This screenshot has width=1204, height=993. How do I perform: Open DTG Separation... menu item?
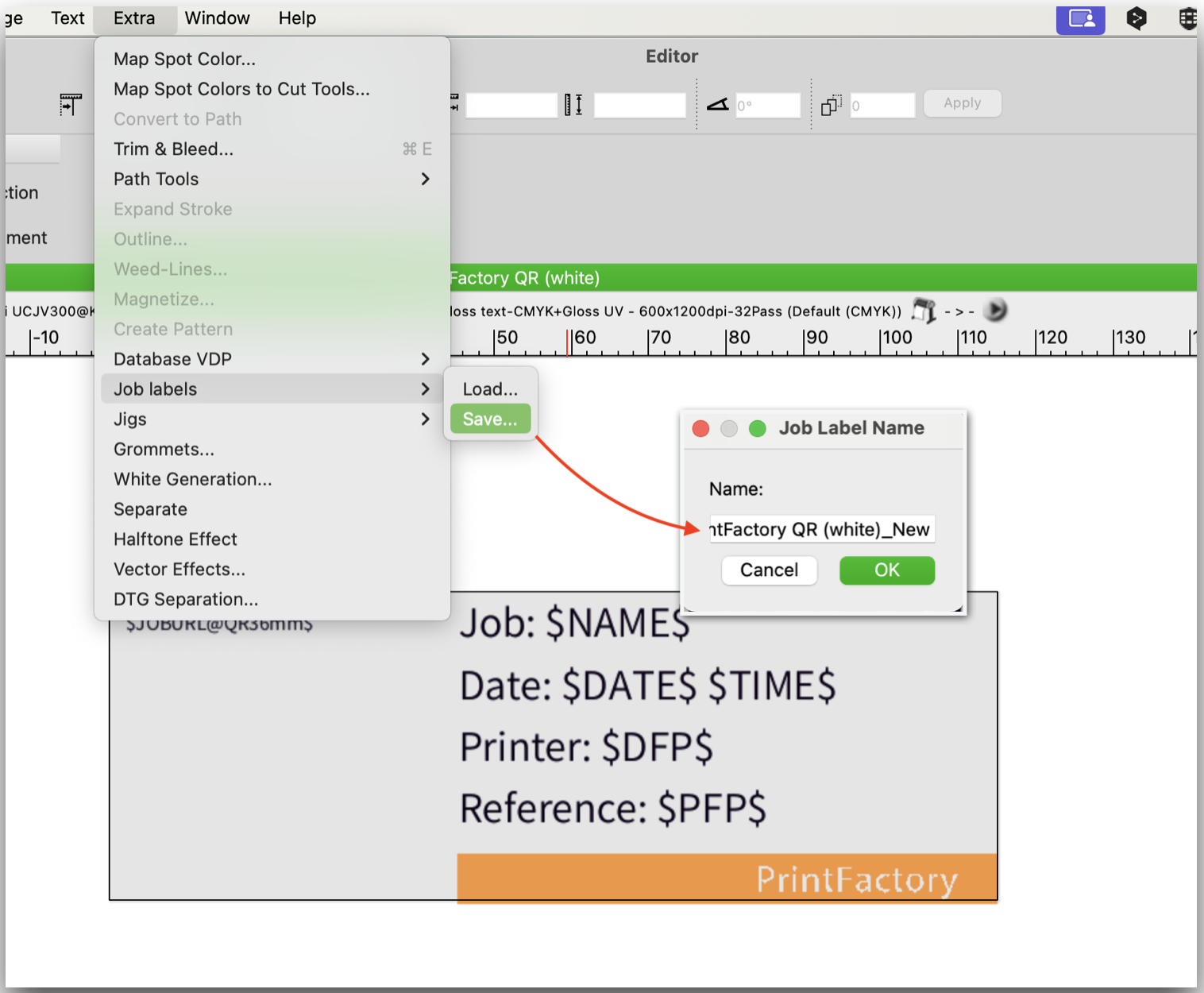[x=272, y=600]
